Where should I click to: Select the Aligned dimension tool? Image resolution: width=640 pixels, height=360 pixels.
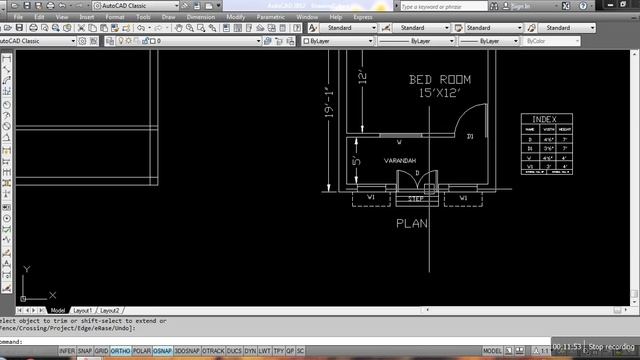point(7,70)
